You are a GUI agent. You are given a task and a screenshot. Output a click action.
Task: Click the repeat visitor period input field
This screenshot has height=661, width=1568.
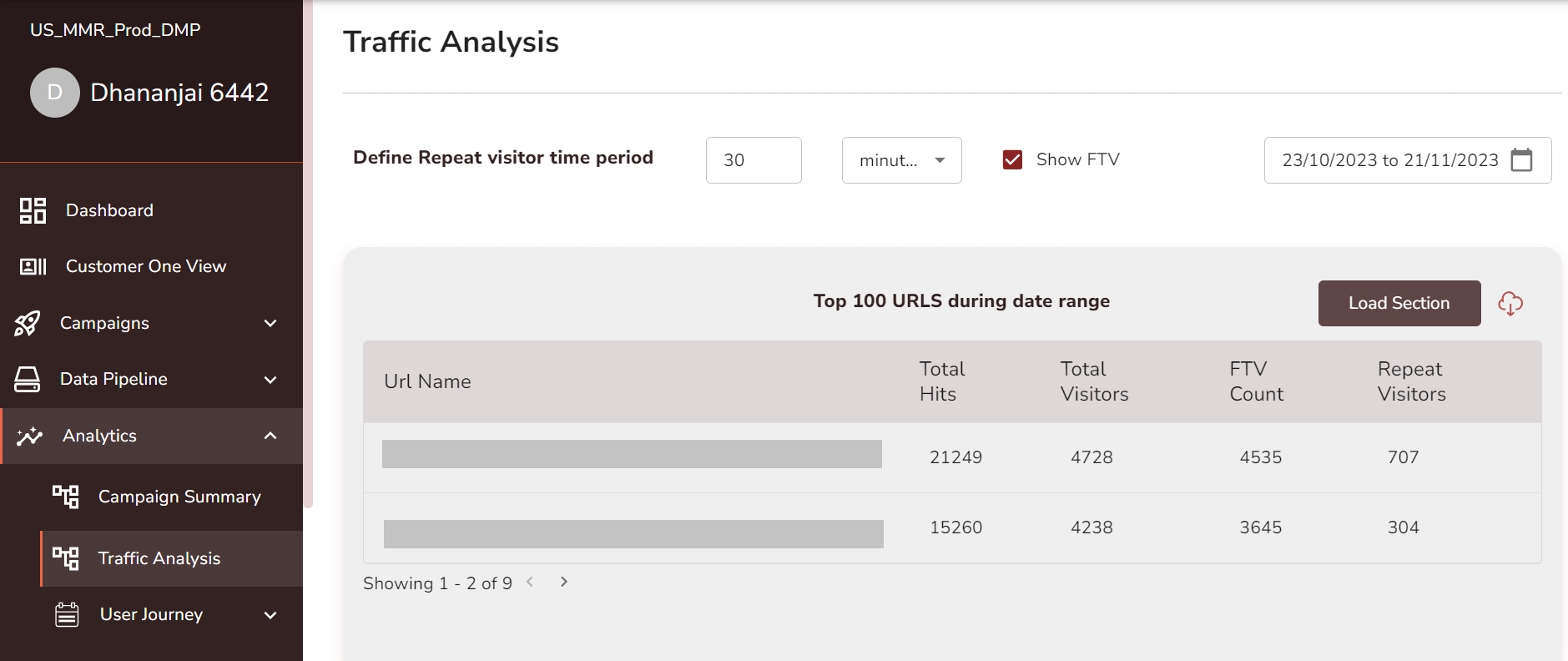[753, 160]
